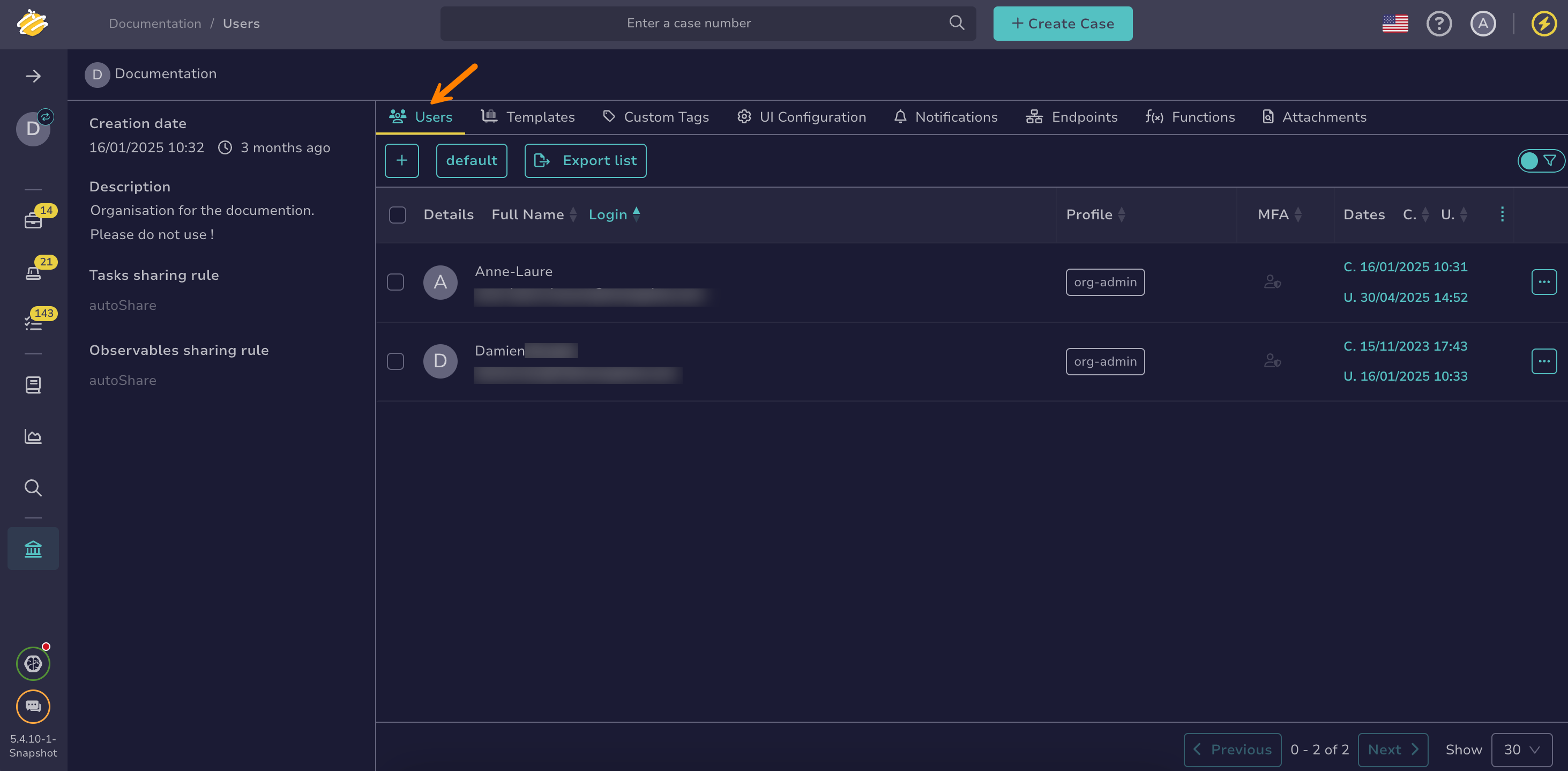Change language via US flag icon
1568x771 pixels.
[x=1395, y=24]
